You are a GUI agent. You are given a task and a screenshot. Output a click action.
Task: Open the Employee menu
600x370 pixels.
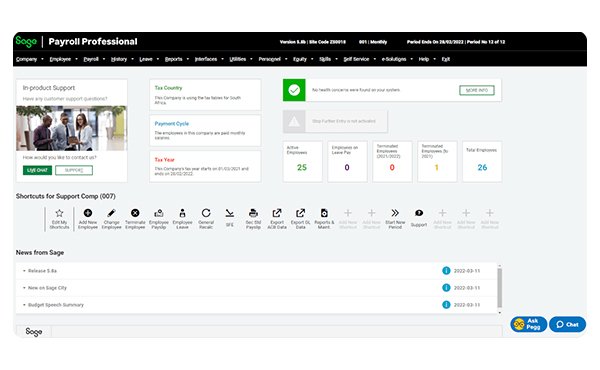click(x=60, y=59)
